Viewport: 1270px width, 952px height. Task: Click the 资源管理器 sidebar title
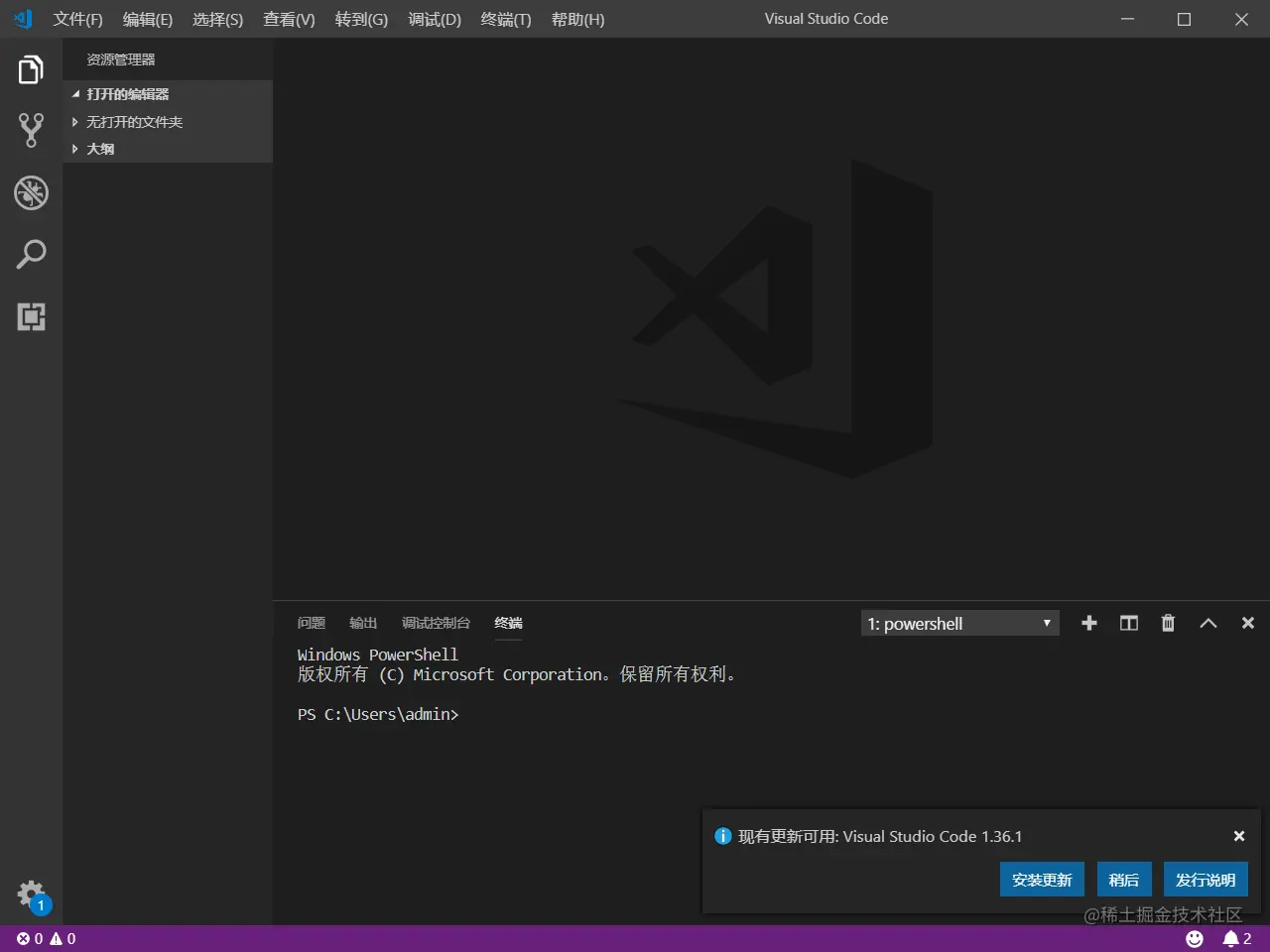121,59
